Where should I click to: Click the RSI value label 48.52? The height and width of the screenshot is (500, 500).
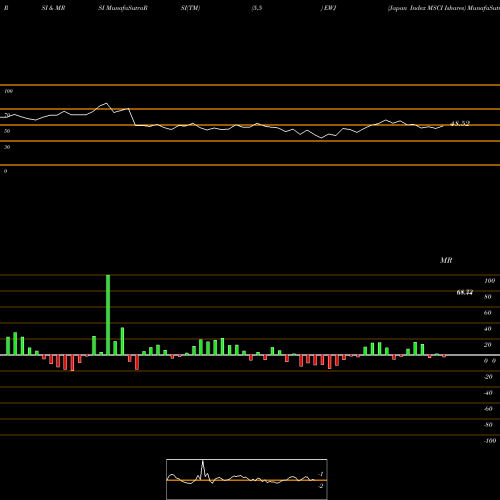(460, 123)
